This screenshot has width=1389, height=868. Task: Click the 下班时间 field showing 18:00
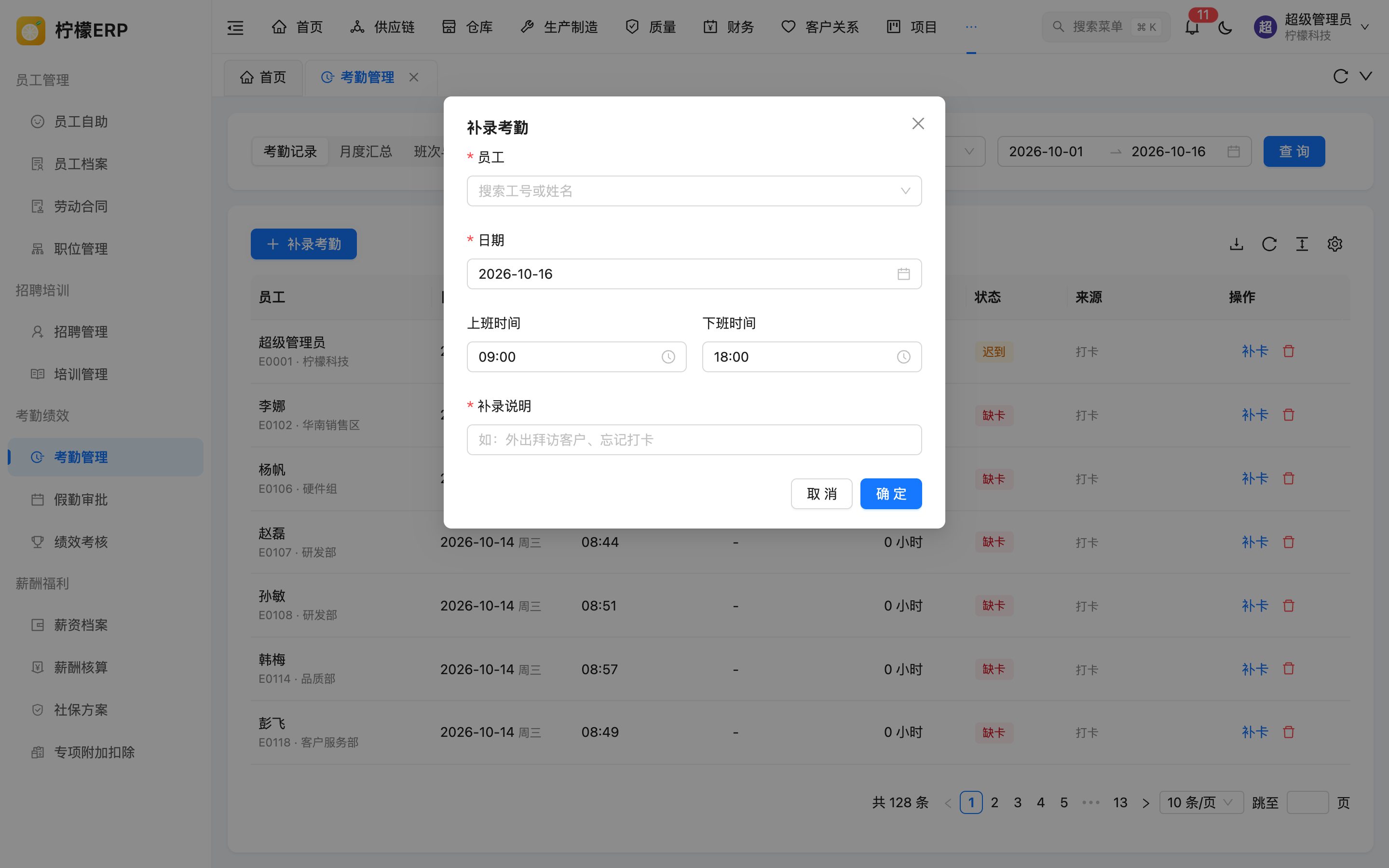tap(812, 357)
